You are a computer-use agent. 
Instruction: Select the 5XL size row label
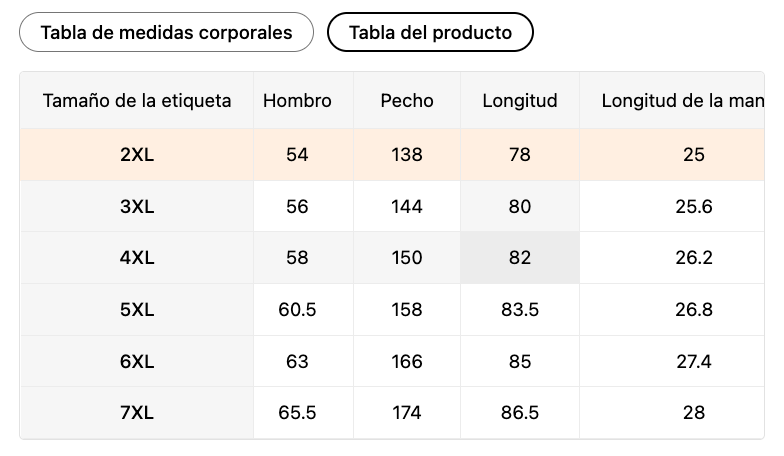click(x=137, y=310)
